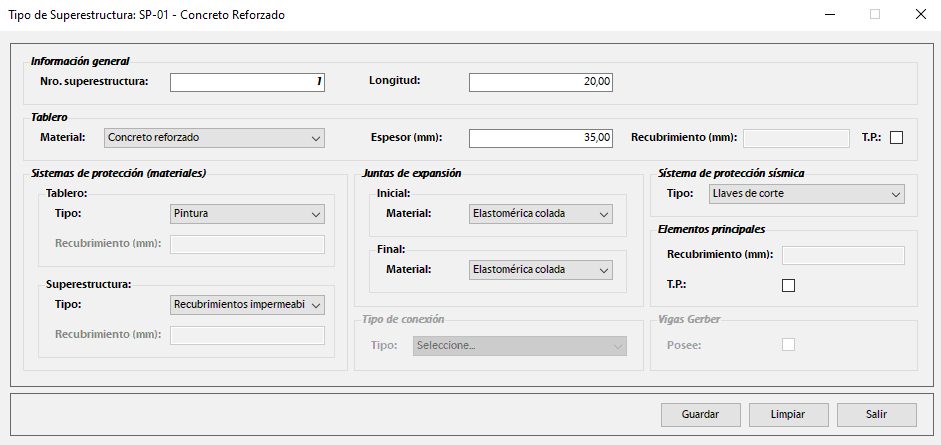The width and height of the screenshot is (941, 445).
Task: Minimize the window from title bar
Action: 829,15
